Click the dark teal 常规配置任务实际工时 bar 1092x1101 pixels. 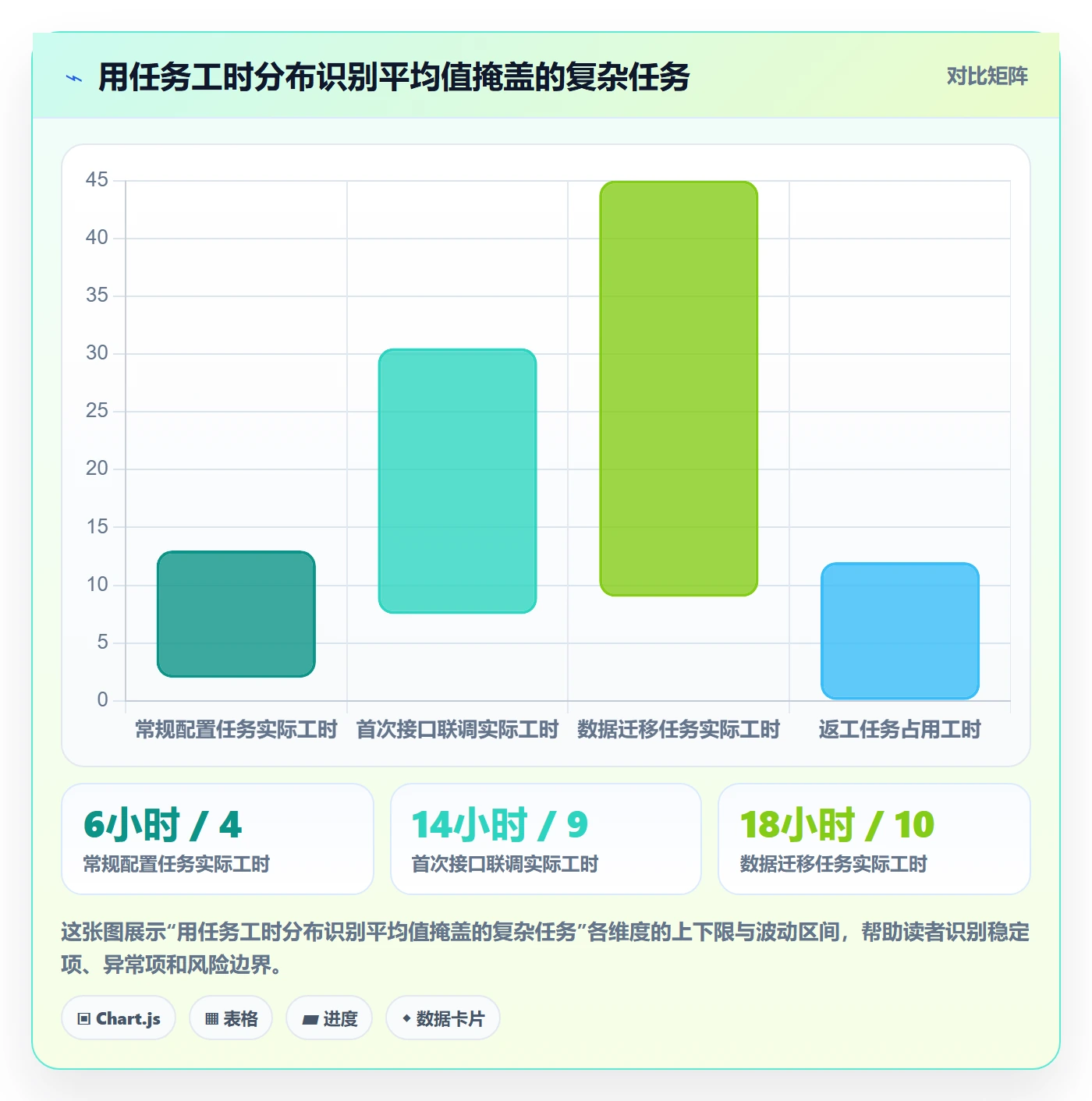(236, 614)
